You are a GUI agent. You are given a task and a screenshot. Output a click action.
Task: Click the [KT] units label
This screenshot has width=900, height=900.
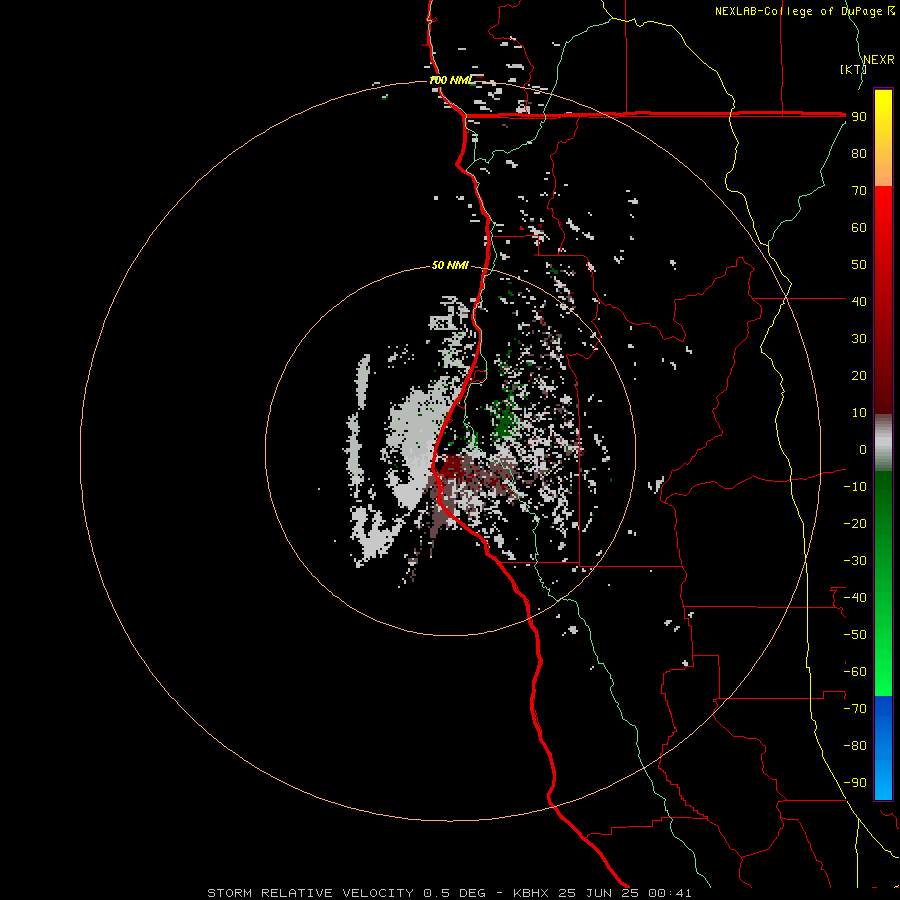click(x=854, y=69)
